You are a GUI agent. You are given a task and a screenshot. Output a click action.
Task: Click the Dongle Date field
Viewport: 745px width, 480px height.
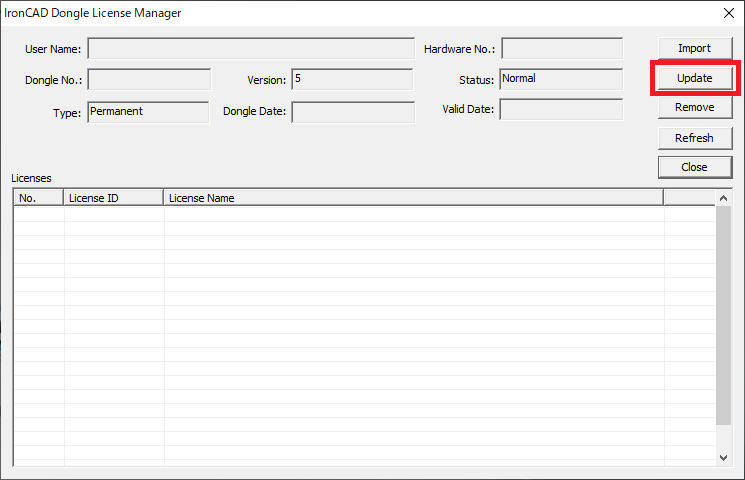point(353,112)
